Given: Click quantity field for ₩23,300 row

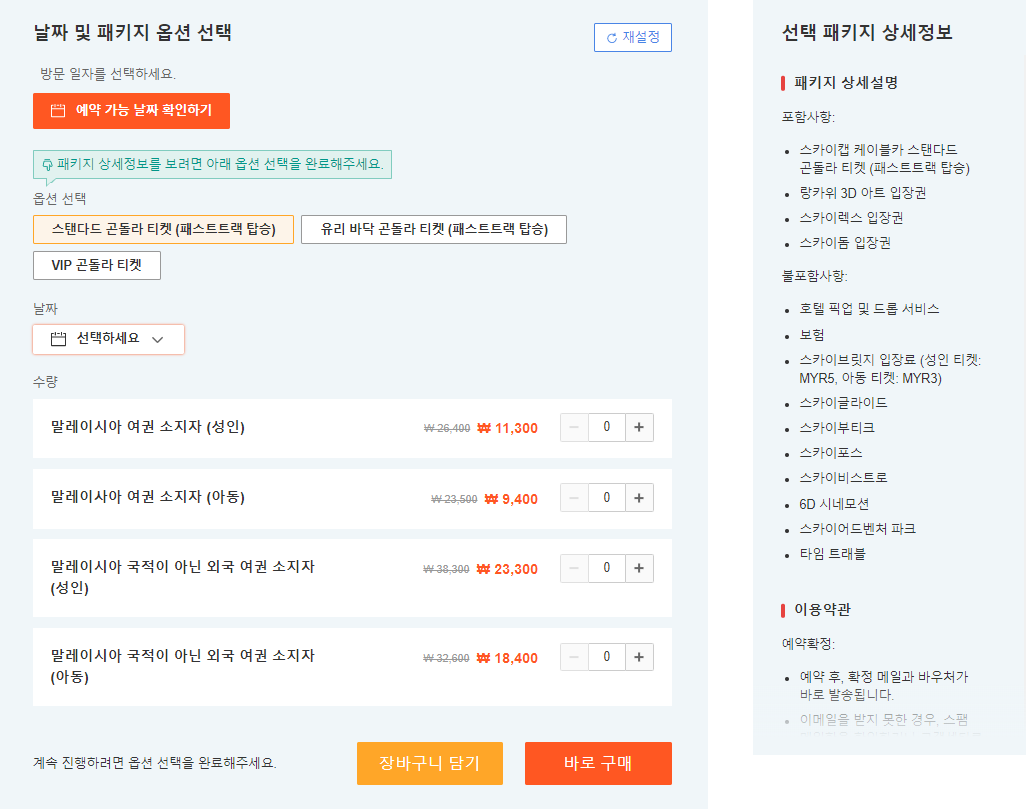Looking at the screenshot, I should 607,568.
